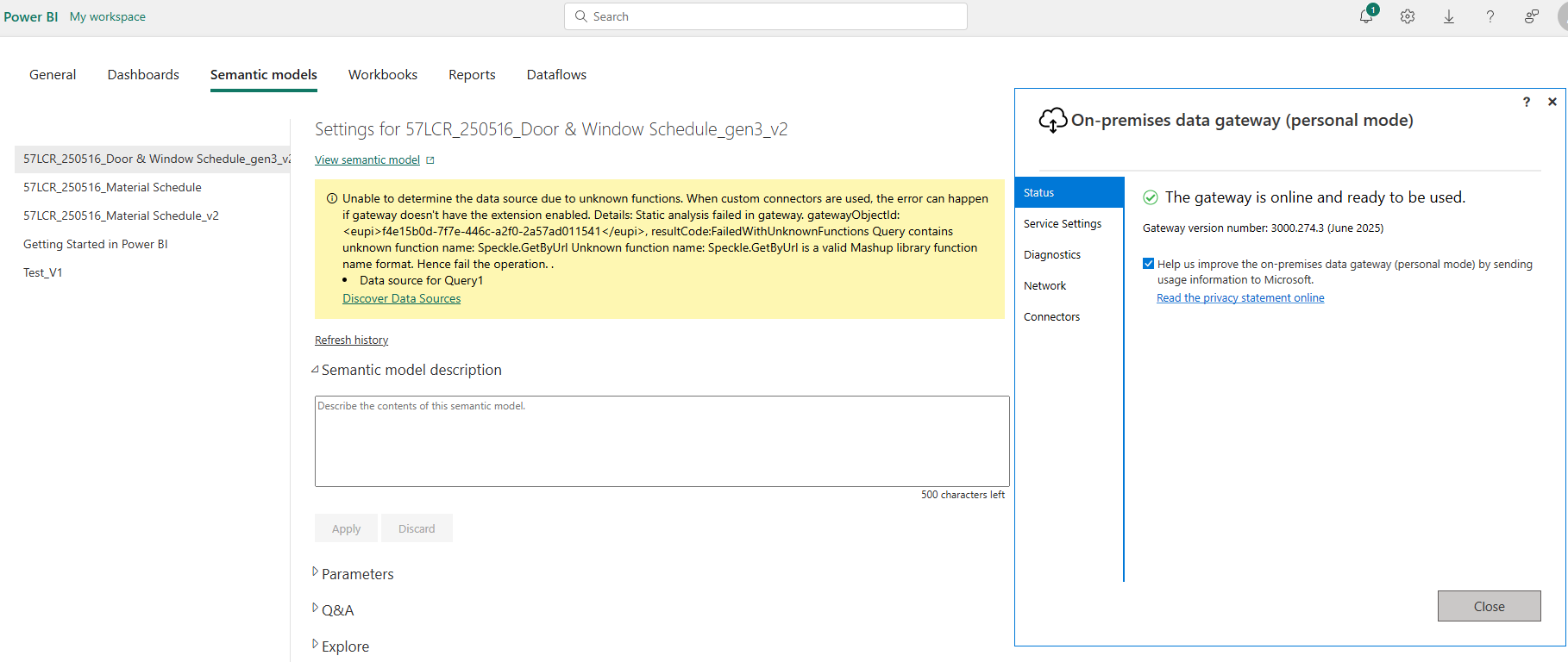
Task: Click the Gateway version number text
Action: (1263, 228)
